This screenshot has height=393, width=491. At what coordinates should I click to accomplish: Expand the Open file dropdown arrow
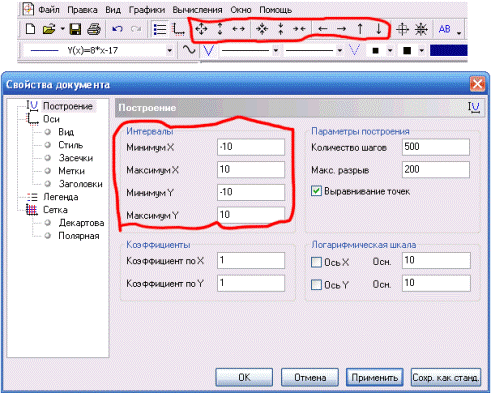click(x=62, y=29)
